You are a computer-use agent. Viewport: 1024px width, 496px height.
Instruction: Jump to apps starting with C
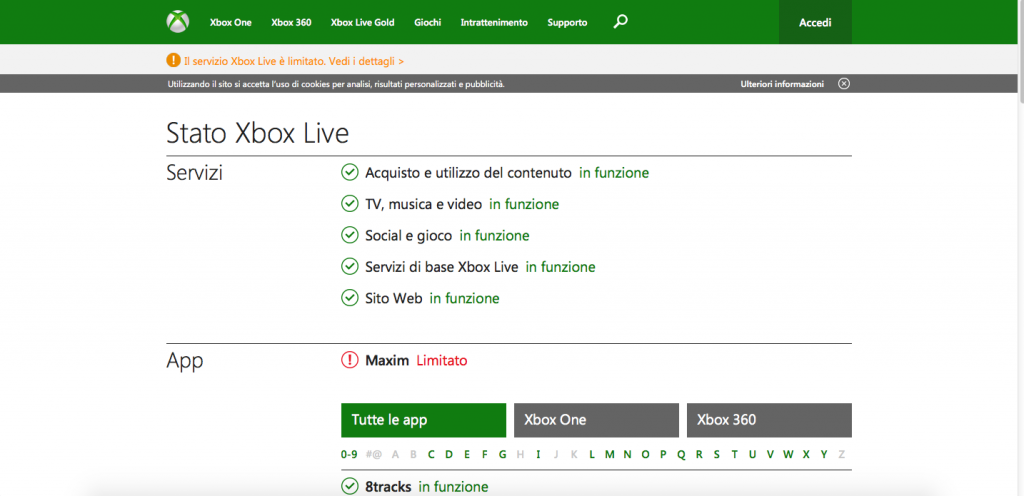coord(431,455)
